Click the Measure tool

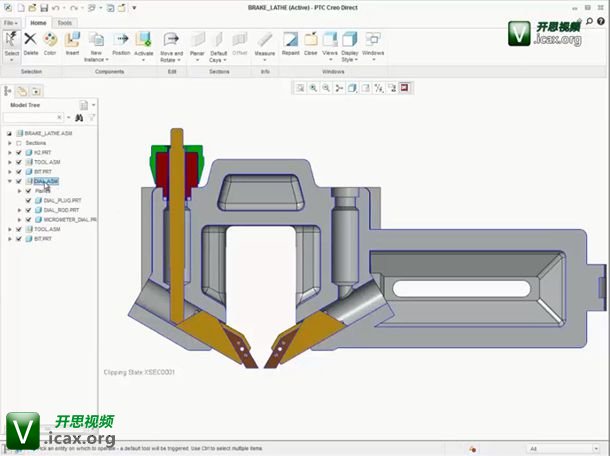point(265,42)
